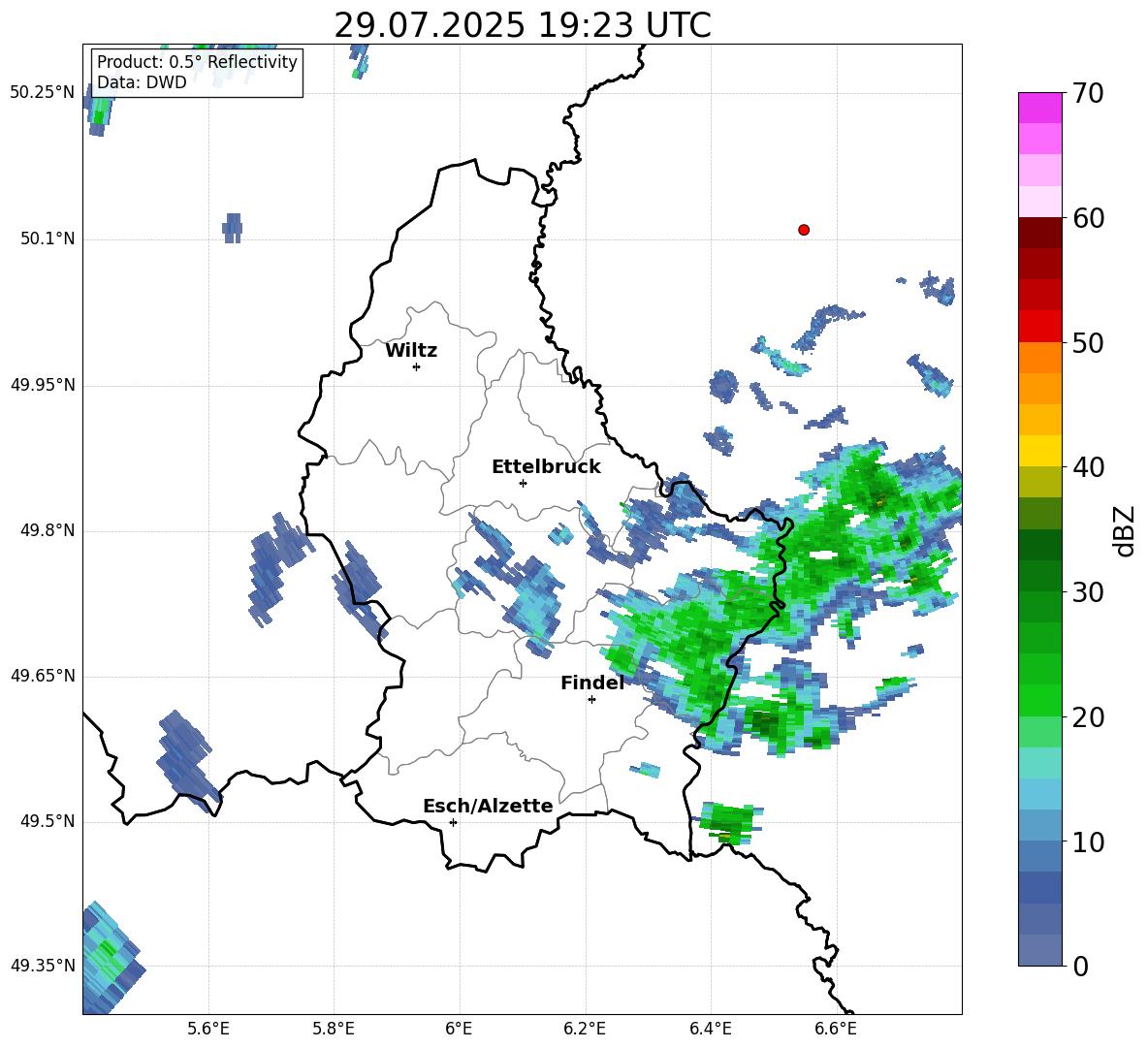Click the 'Product: 0.5° Reflectivity' text
The width and height of the screenshot is (1148, 1048).
pos(197,62)
